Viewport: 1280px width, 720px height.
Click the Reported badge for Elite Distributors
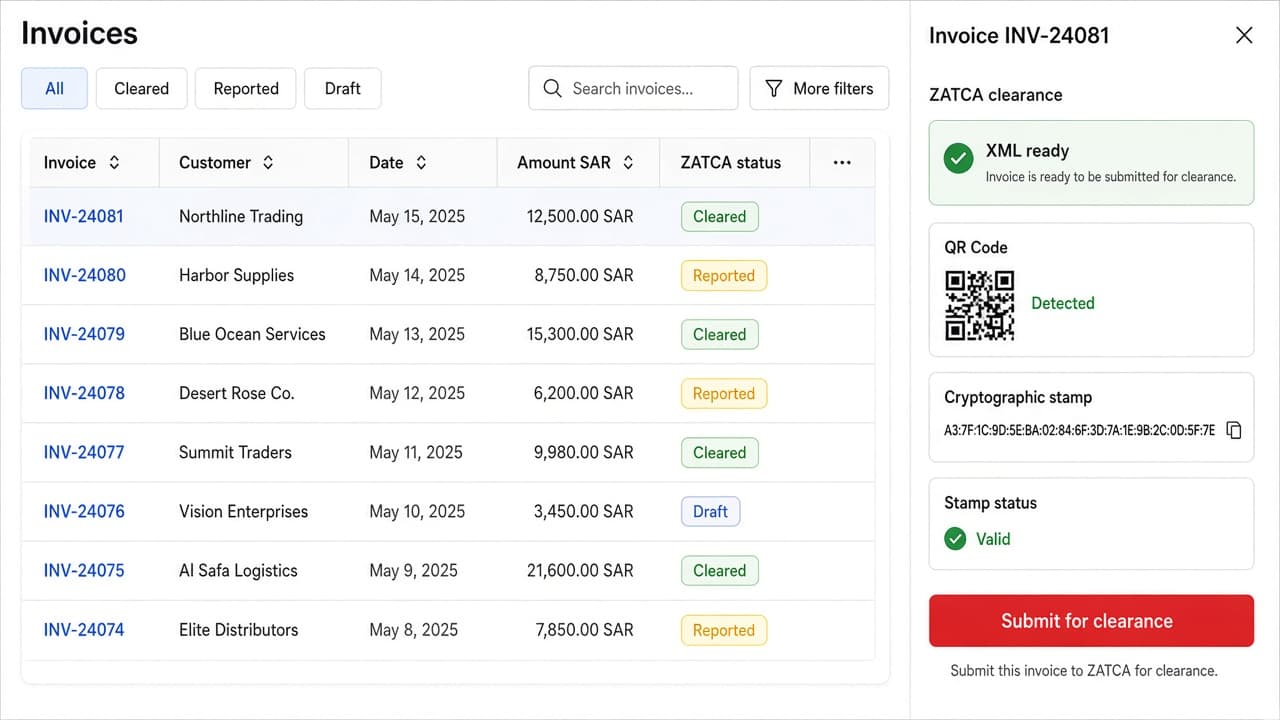[x=724, y=629]
